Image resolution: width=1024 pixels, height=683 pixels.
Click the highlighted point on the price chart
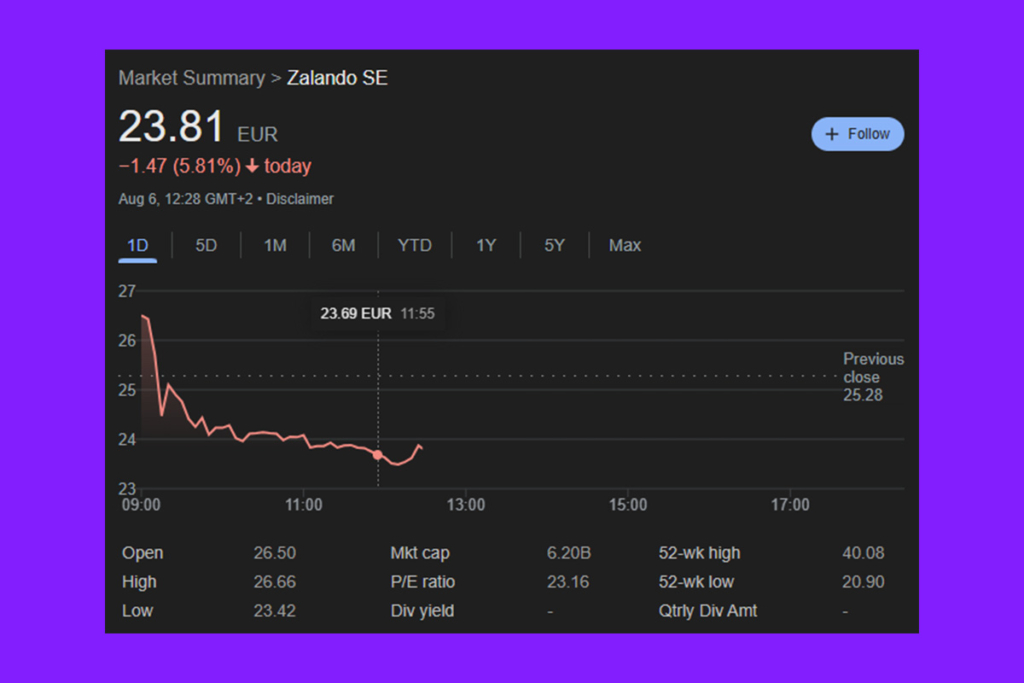click(x=377, y=455)
